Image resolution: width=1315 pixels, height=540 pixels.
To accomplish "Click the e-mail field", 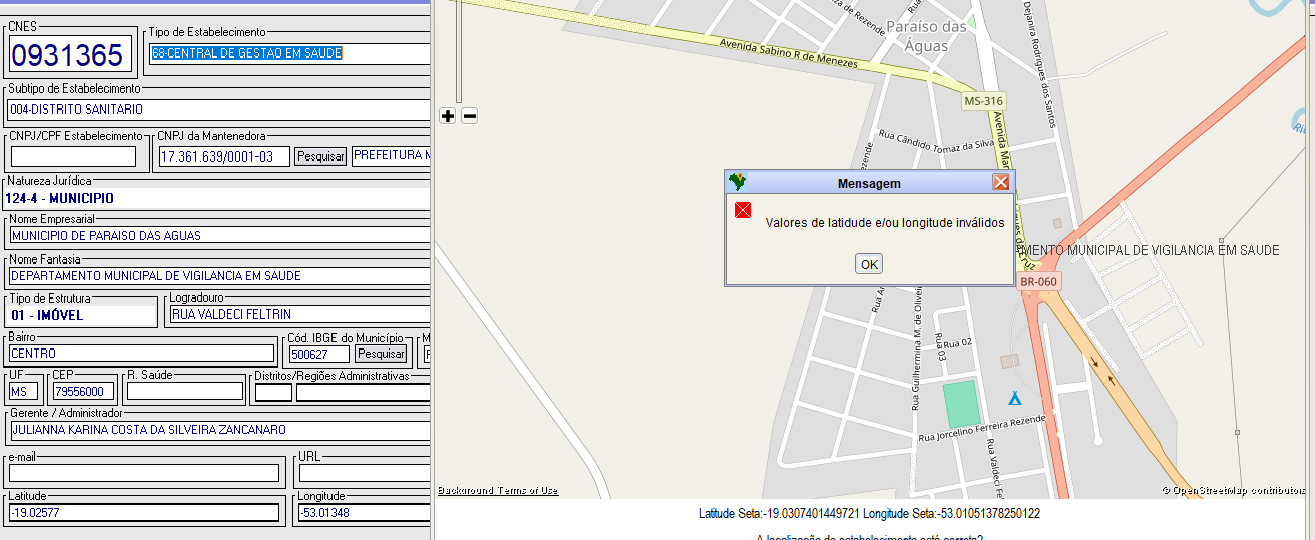I will coord(143,473).
